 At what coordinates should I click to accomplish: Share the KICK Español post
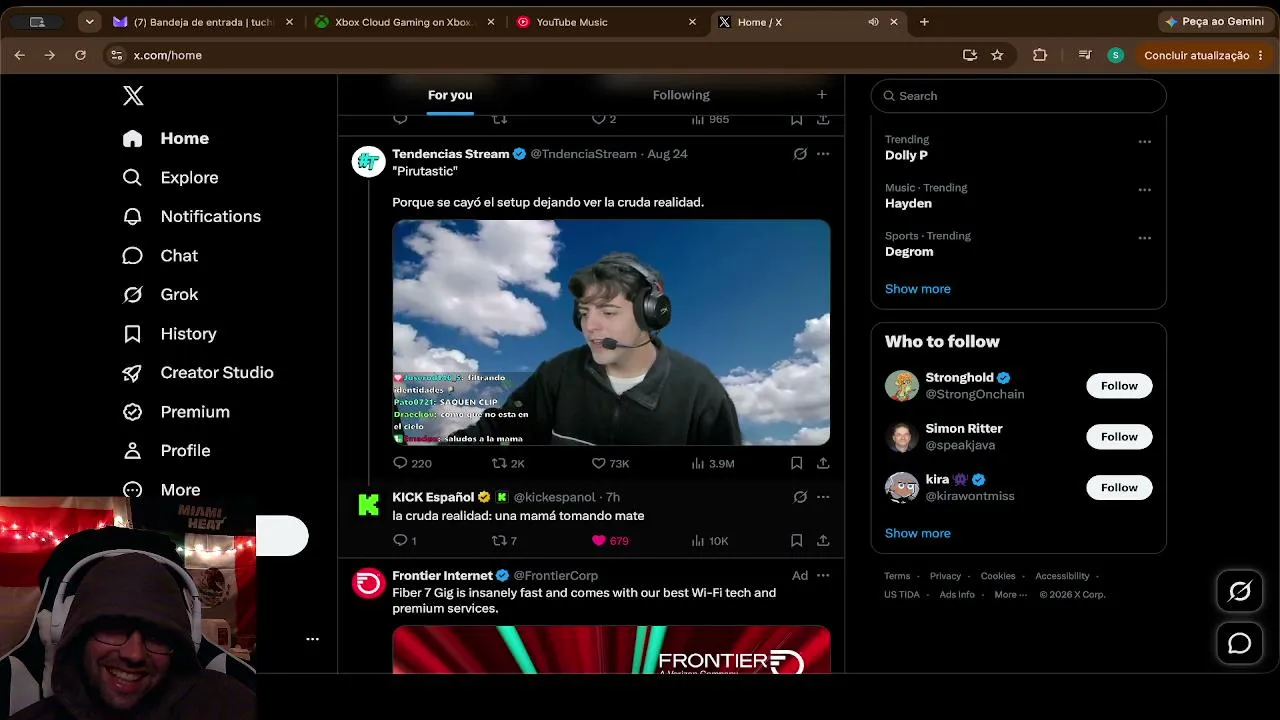823,541
